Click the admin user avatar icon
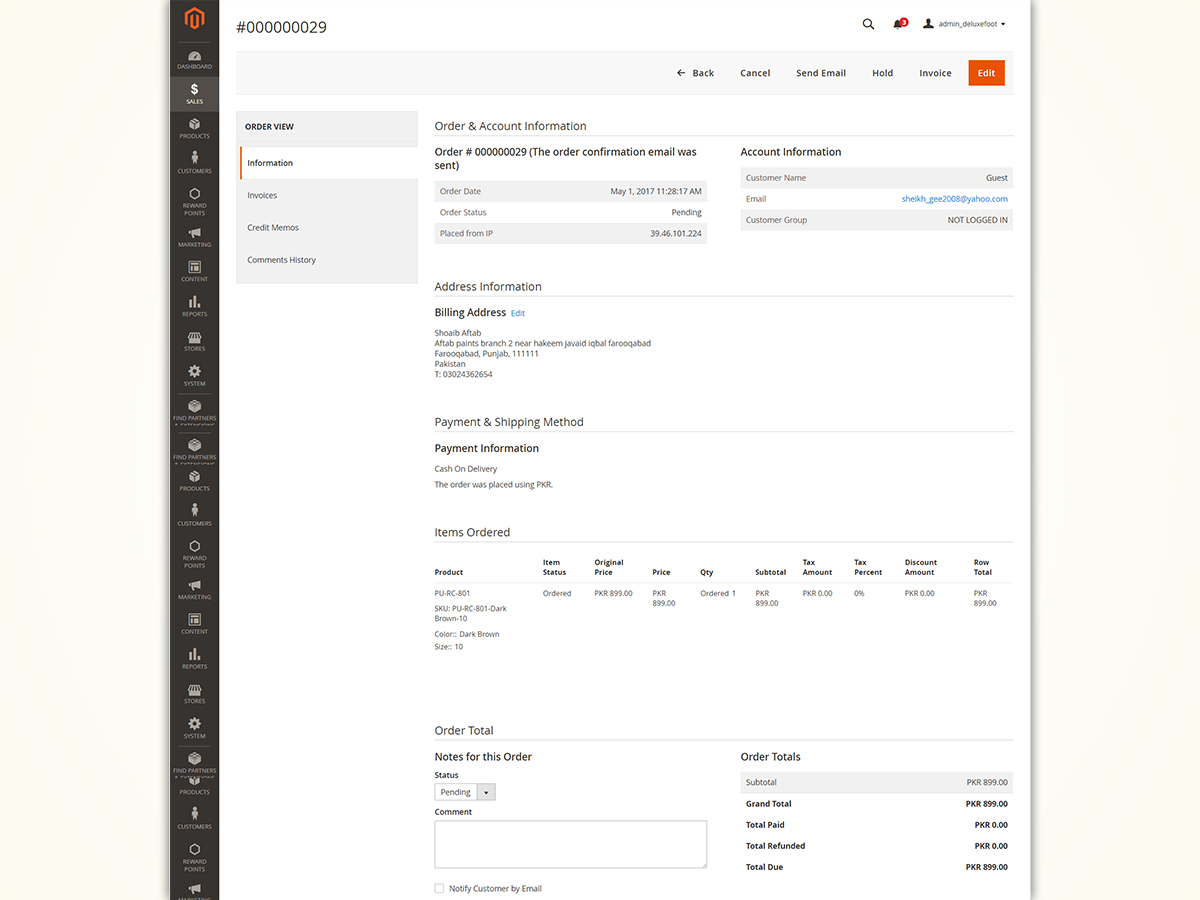This screenshot has width=1200, height=900. pos(928,24)
